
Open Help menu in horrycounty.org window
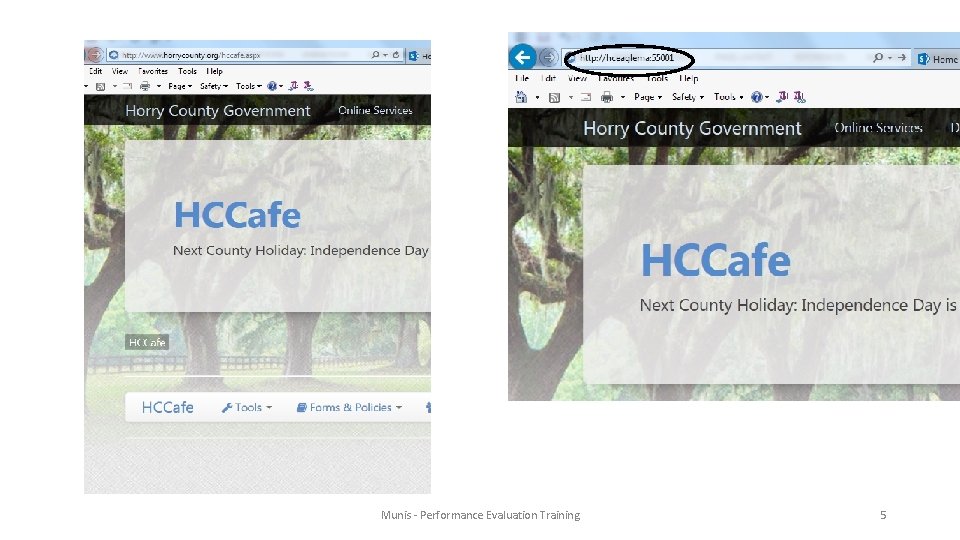click(x=214, y=71)
